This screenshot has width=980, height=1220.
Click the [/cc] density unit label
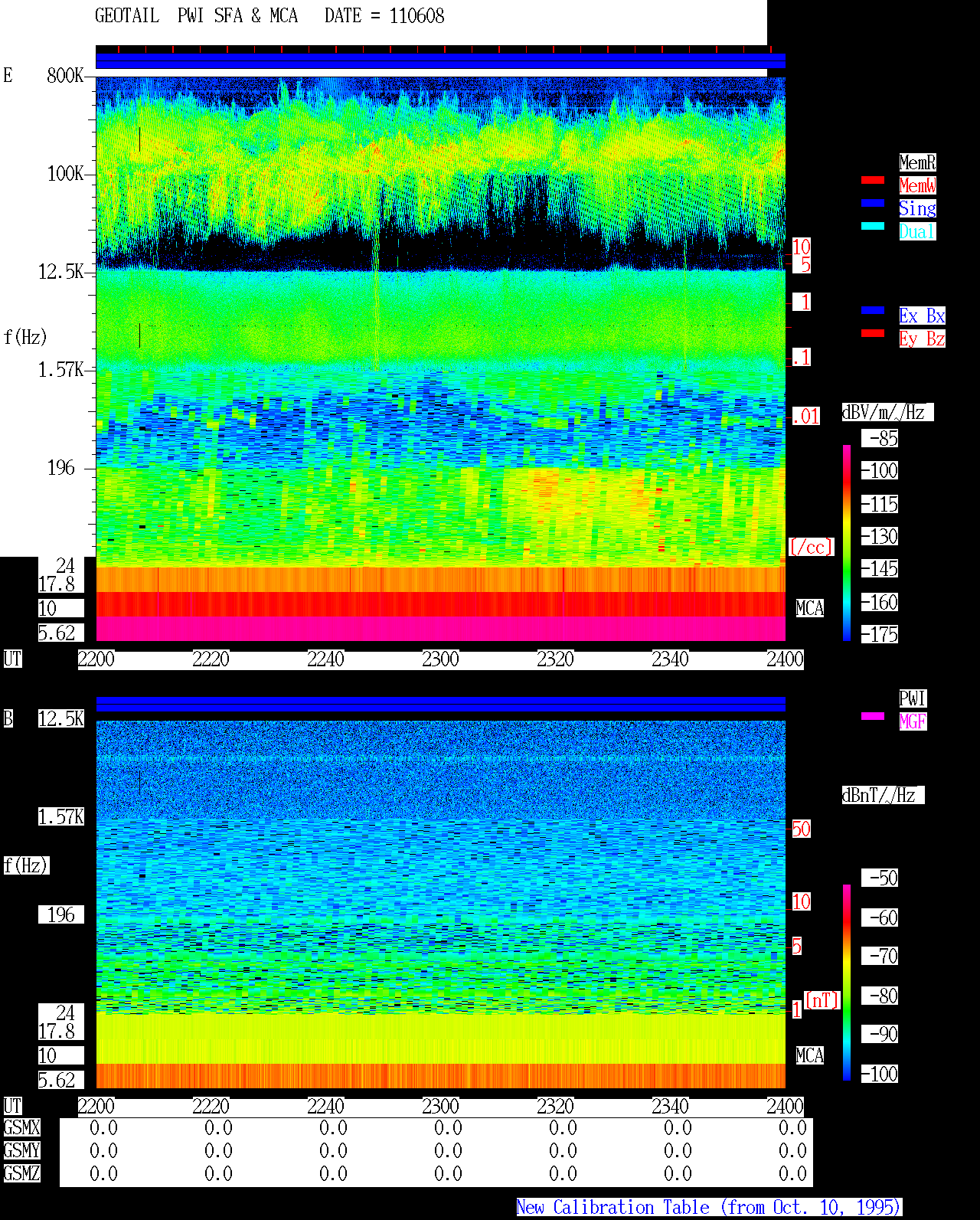point(811,548)
